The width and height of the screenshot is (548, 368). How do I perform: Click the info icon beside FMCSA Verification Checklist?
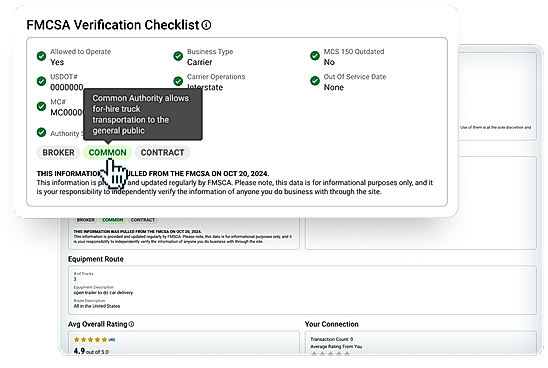point(207,25)
